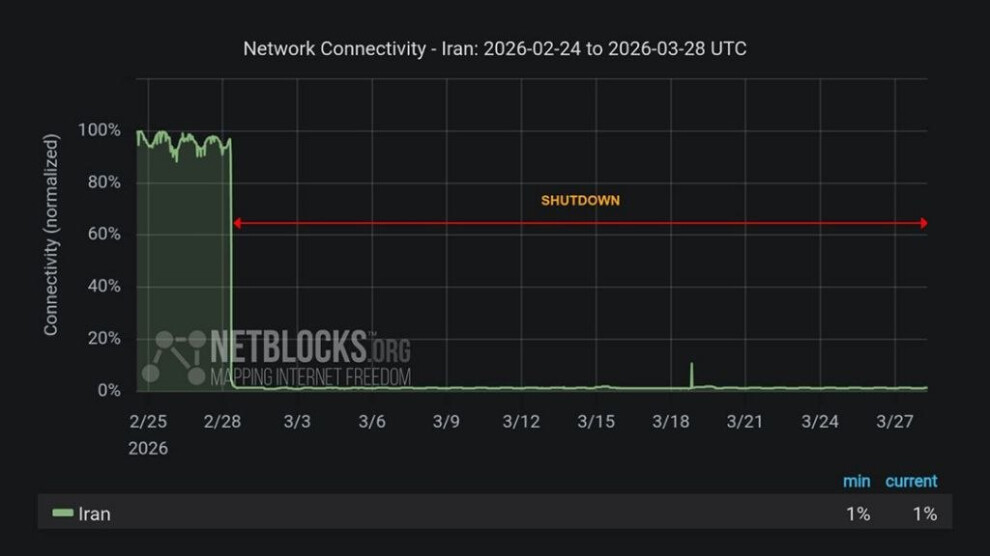Image resolution: width=990 pixels, height=556 pixels.
Task: Click the Connectivity (normalized) axis title
Action: pyautogui.click(x=51, y=235)
